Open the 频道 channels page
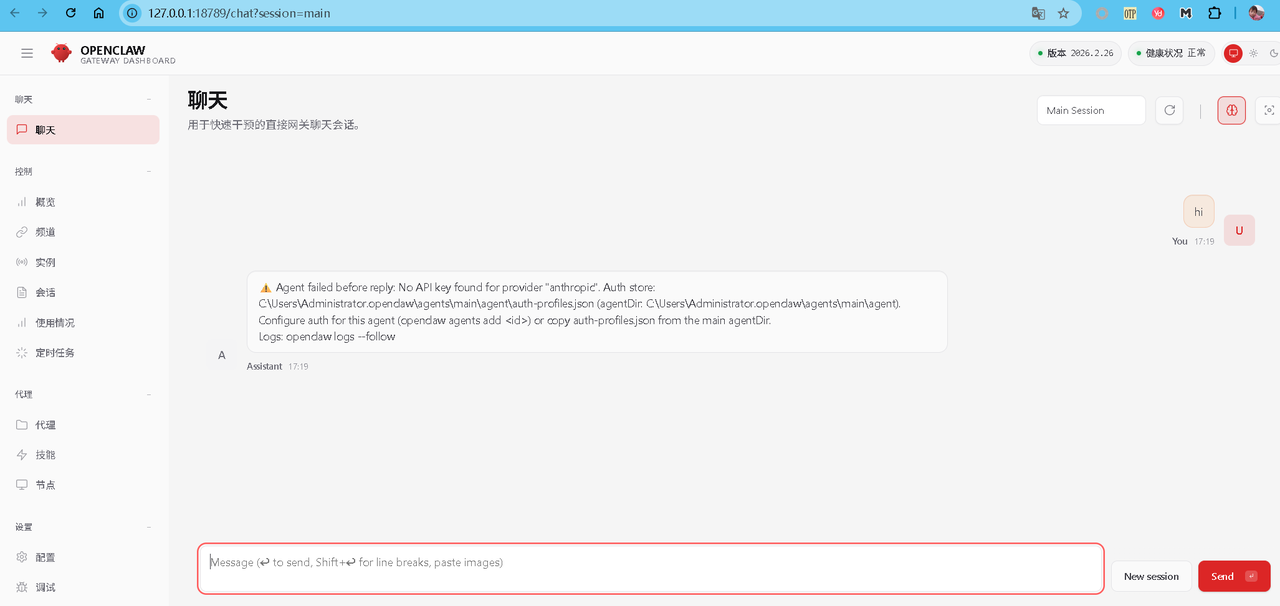The width and height of the screenshot is (1280, 606). click(x=83, y=232)
